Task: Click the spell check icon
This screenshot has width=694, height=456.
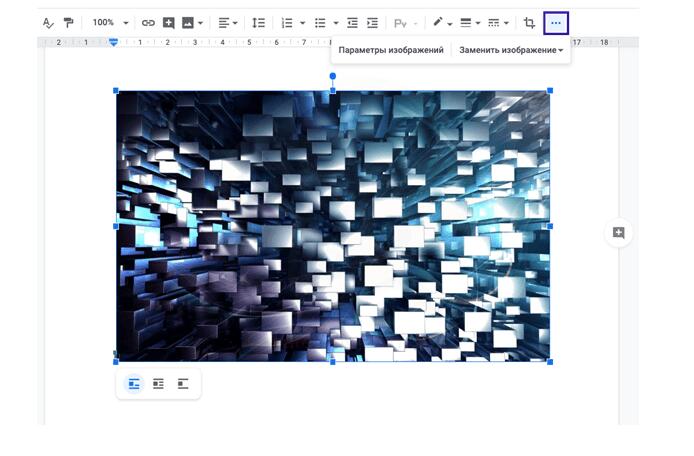Action: point(46,22)
